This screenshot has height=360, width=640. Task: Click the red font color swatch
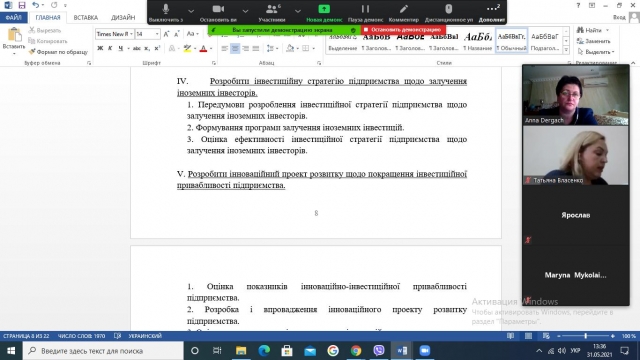click(203, 49)
